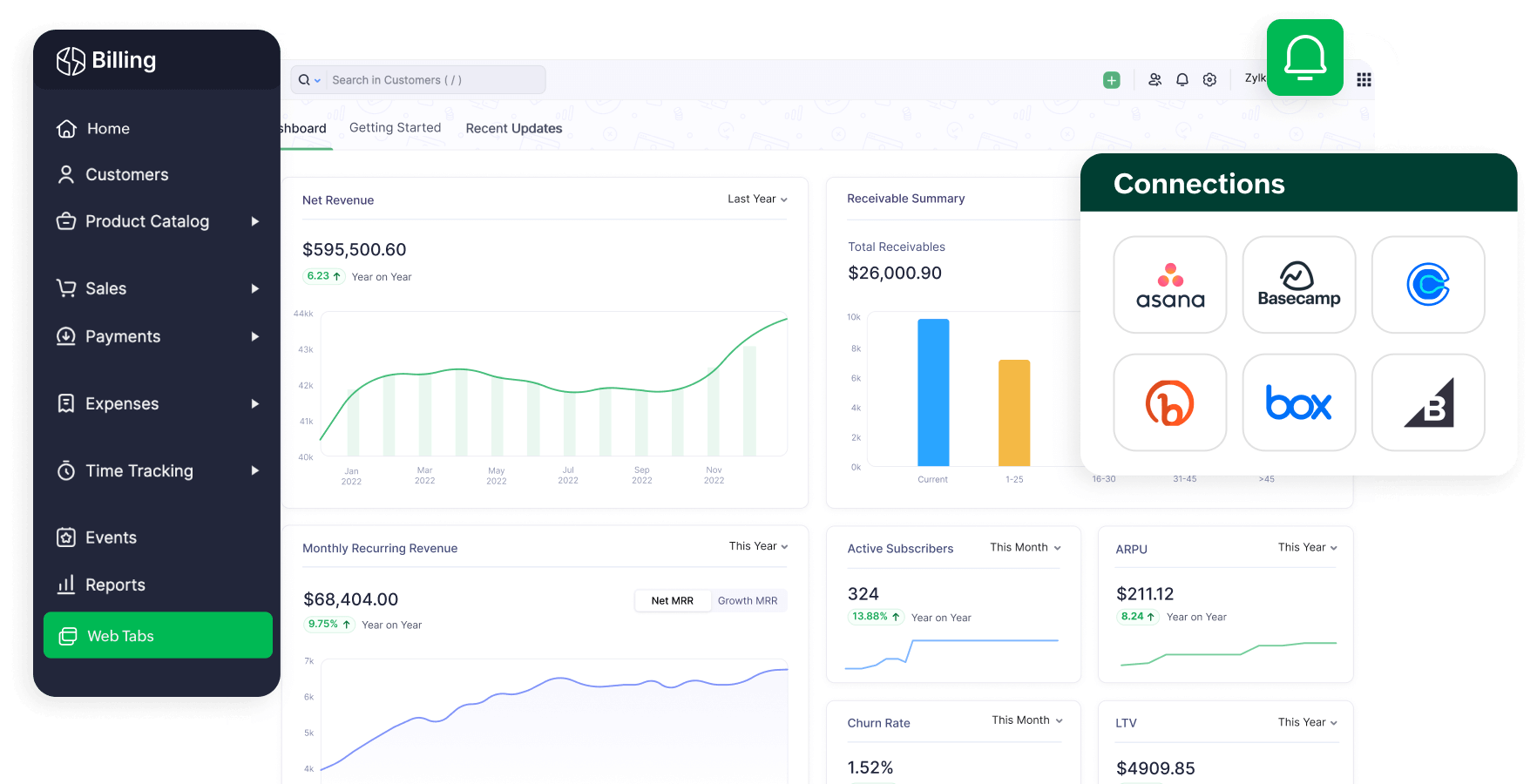This screenshot has width=1537, height=784.
Task: Select the Net MRR toggle option
Action: pyautogui.click(x=673, y=600)
